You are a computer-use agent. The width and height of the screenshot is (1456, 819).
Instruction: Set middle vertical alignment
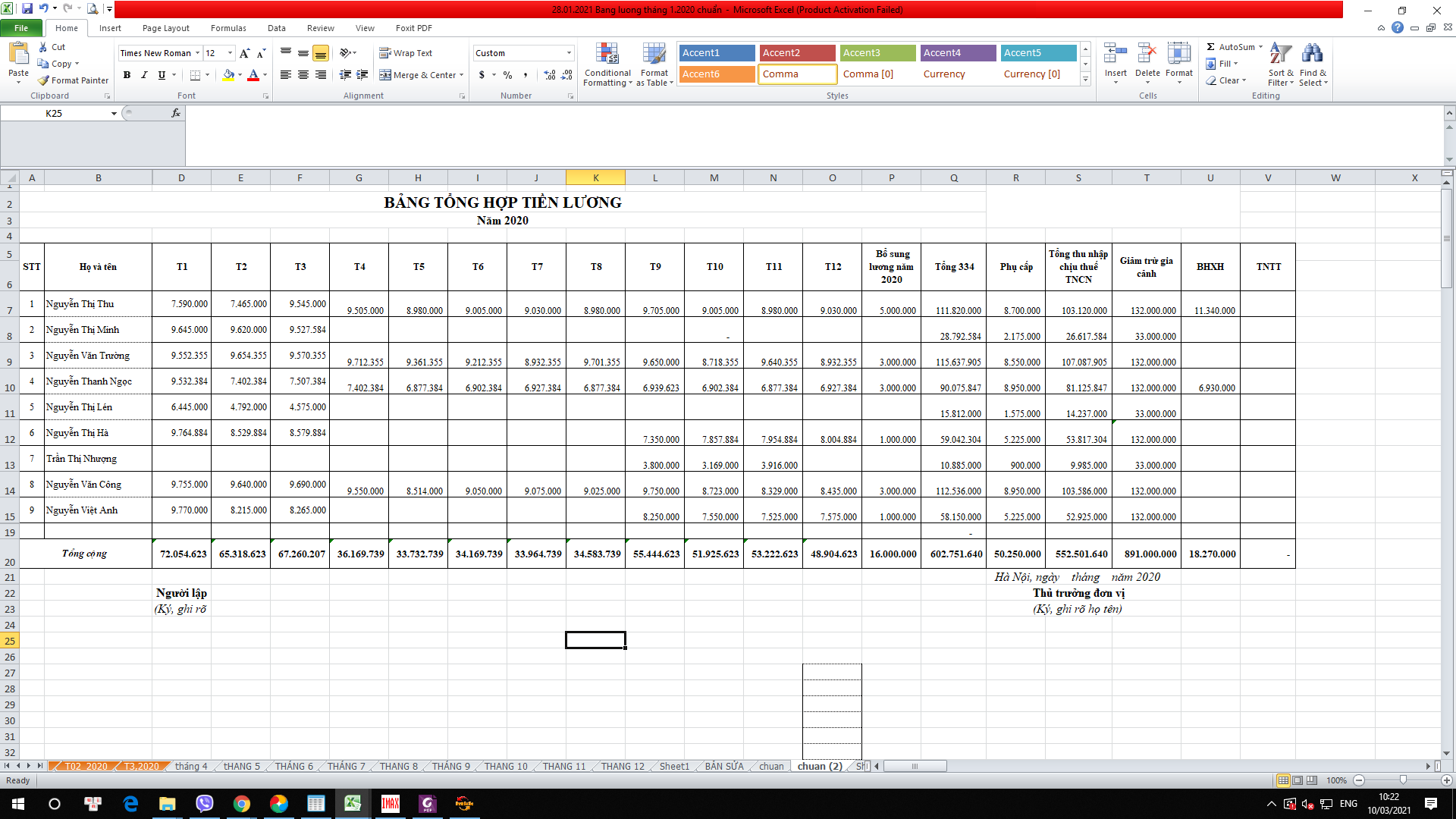(303, 53)
